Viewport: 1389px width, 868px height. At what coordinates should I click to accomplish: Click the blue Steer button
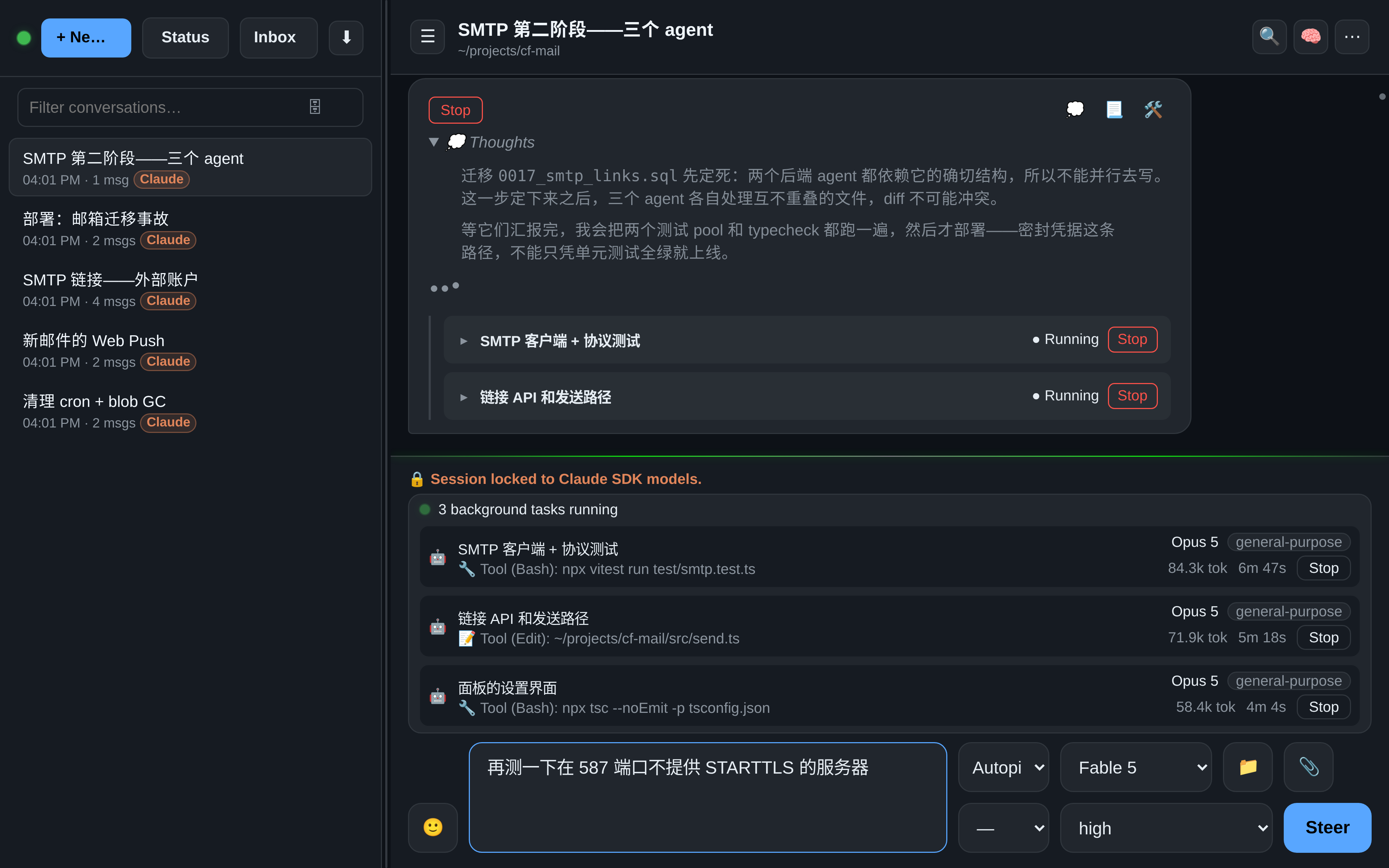point(1327,827)
